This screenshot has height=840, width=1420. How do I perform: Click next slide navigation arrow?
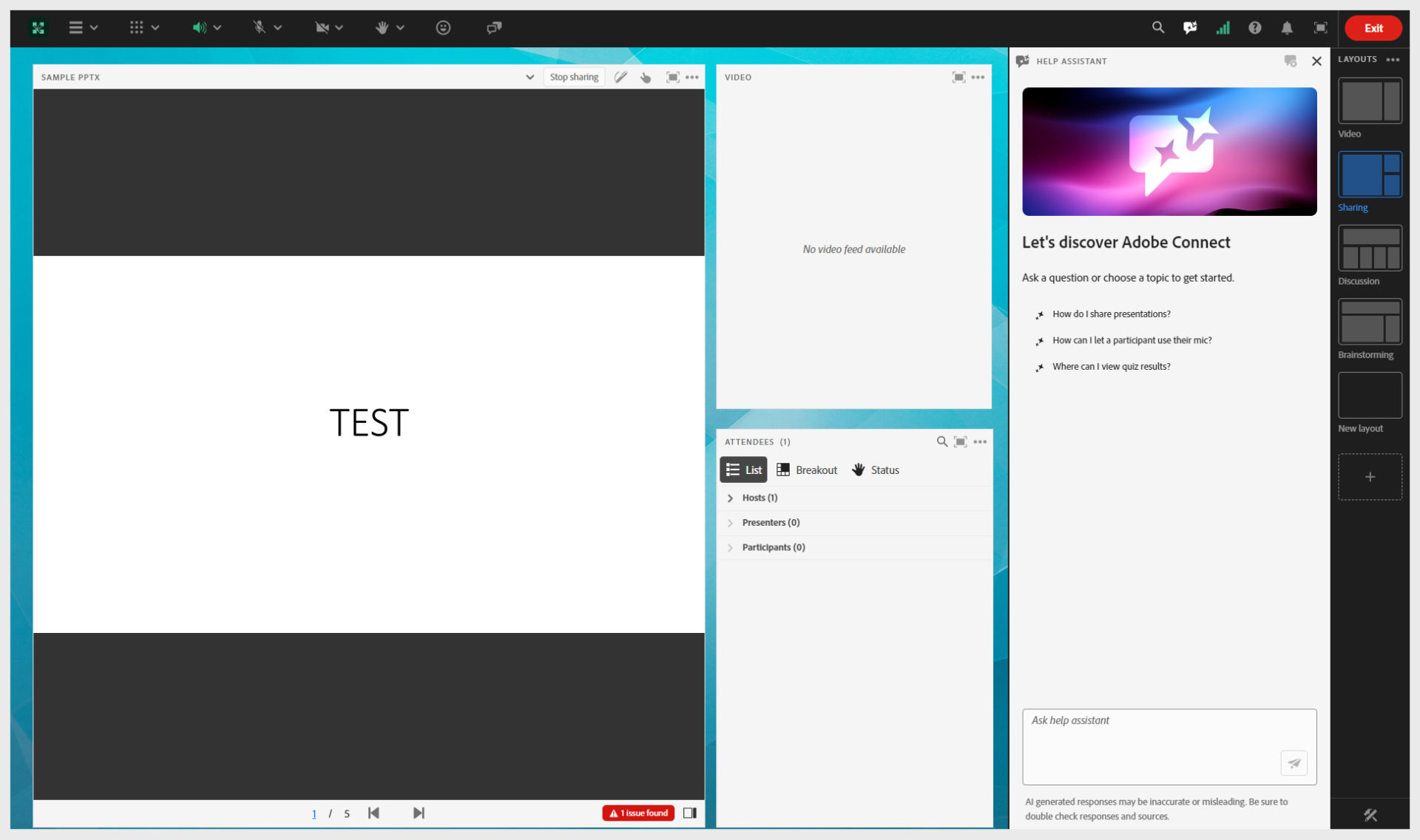coord(418,811)
